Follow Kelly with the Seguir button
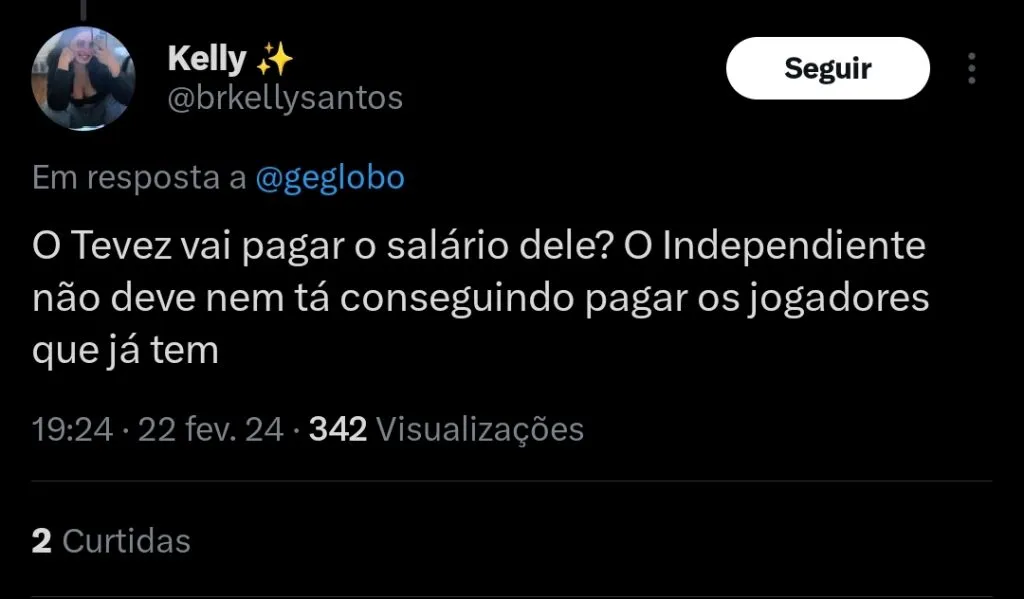 click(827, 69)
